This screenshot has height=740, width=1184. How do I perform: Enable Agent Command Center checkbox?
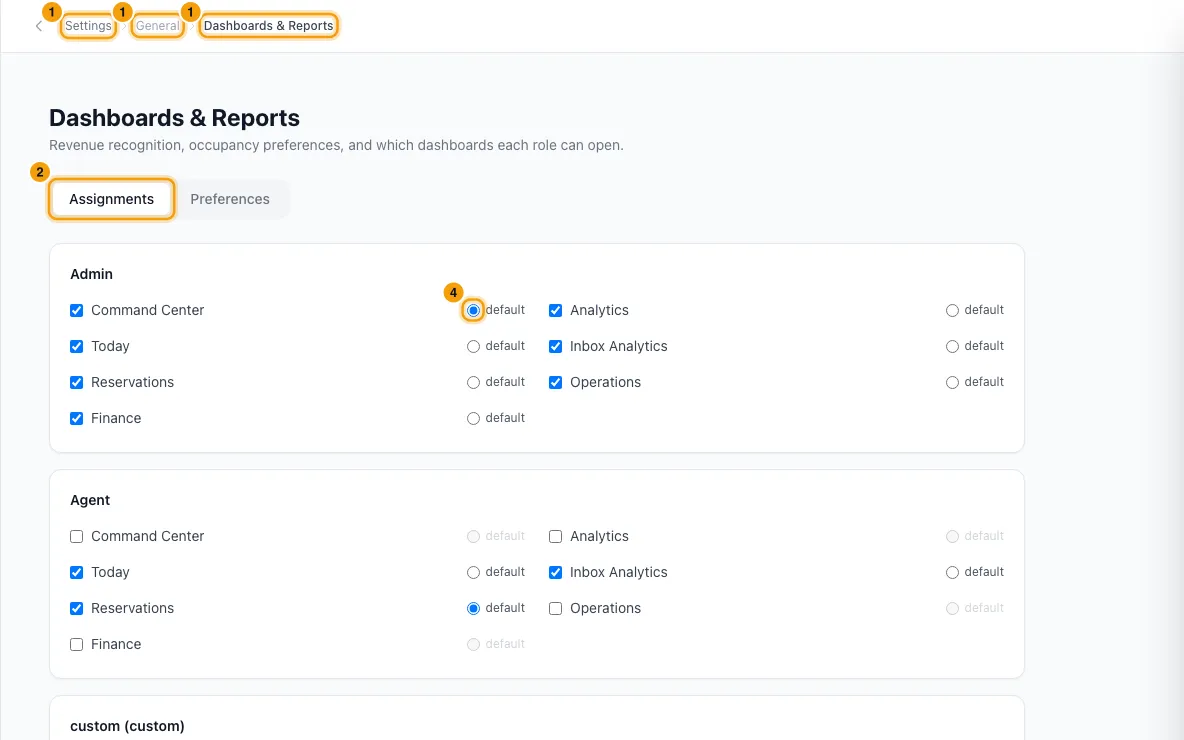pyautogui.click(x=76, y=537)
